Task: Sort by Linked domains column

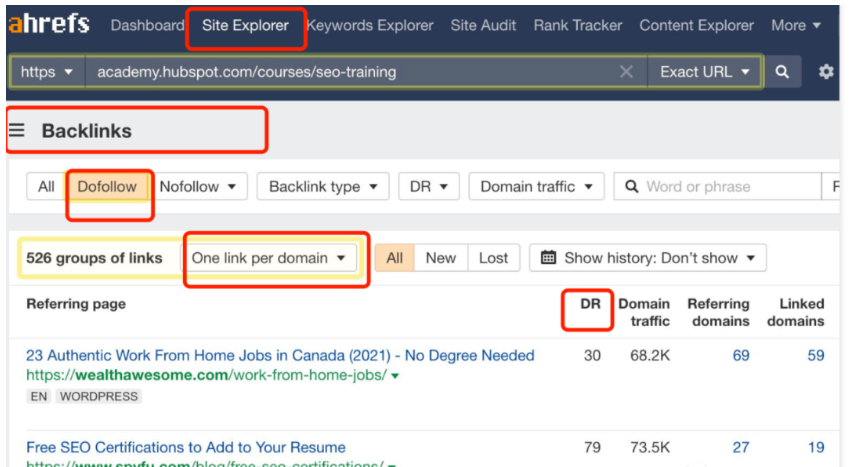Action: point(795,312)
